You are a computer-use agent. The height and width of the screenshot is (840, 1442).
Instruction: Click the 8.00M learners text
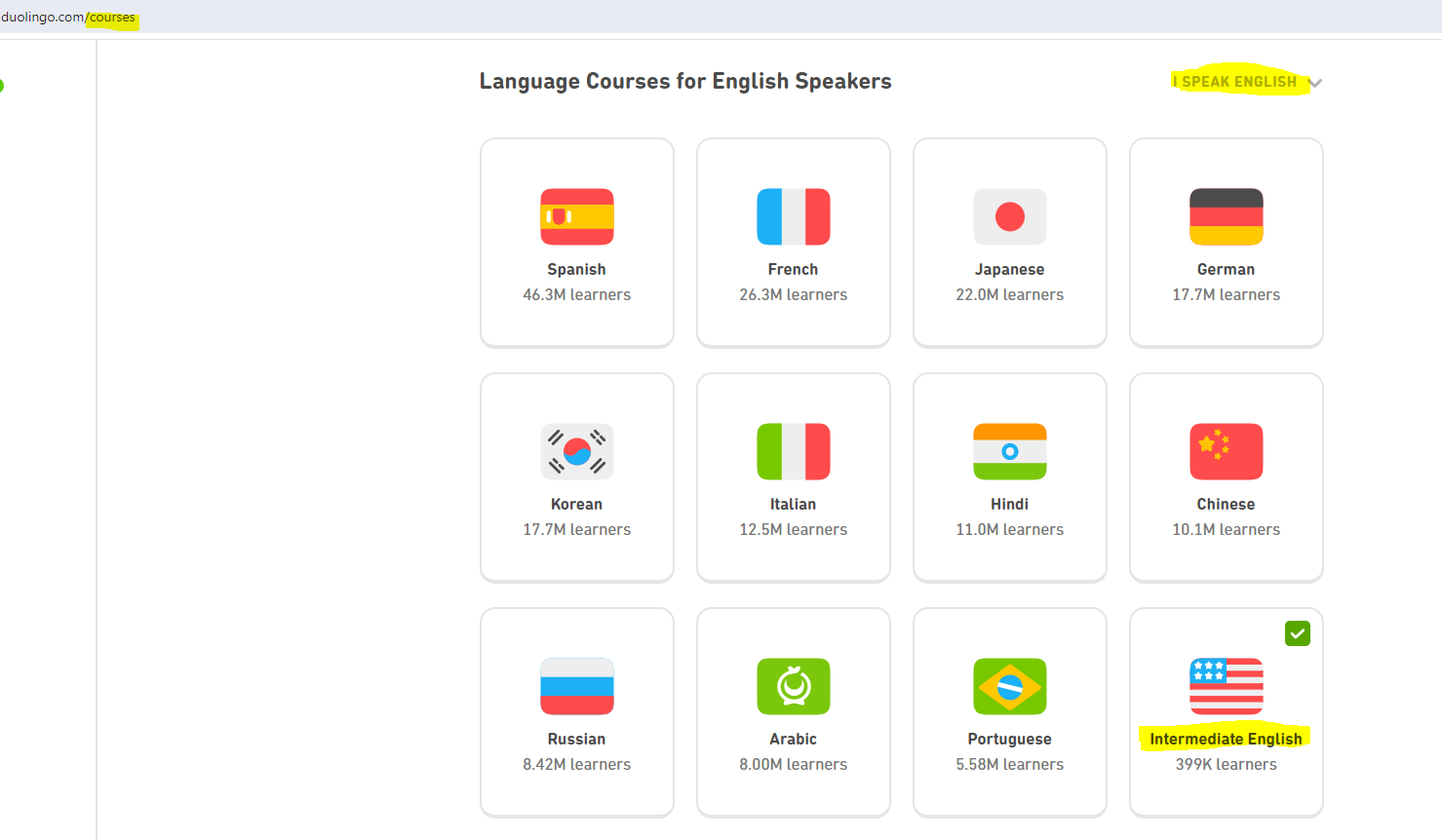pyautogui.click(x=794, y=764)
